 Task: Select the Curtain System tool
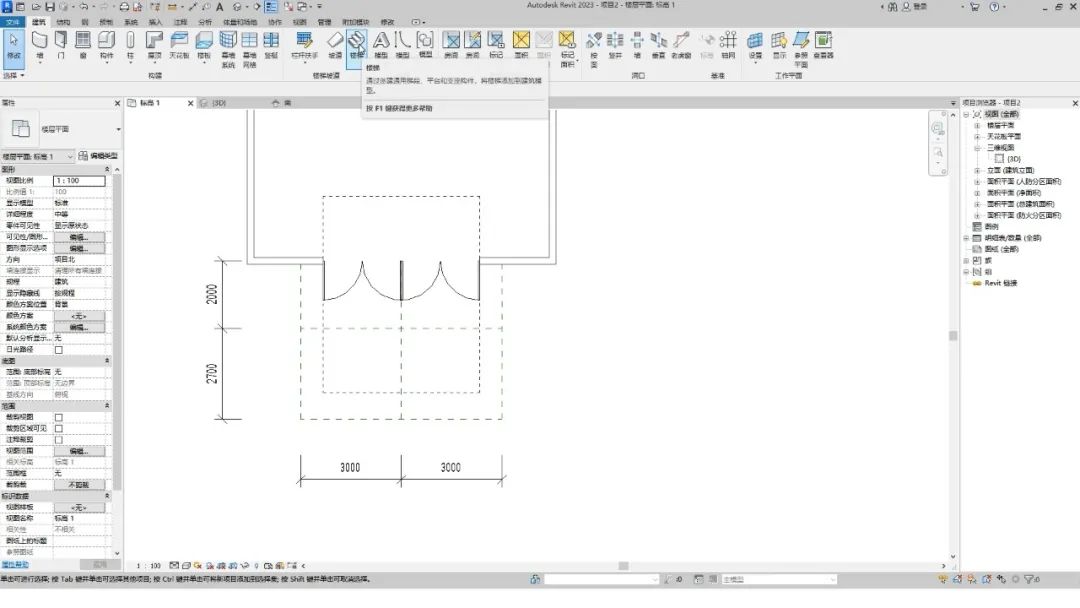point(228,49)
